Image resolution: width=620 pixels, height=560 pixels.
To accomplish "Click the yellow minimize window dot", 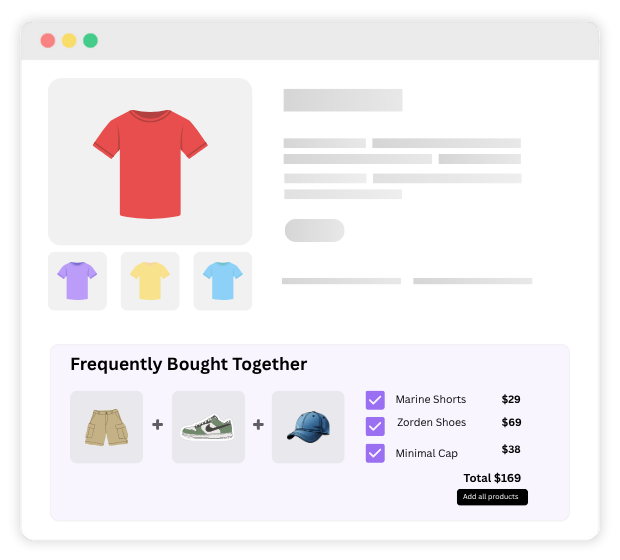I will tap(69, 40).
